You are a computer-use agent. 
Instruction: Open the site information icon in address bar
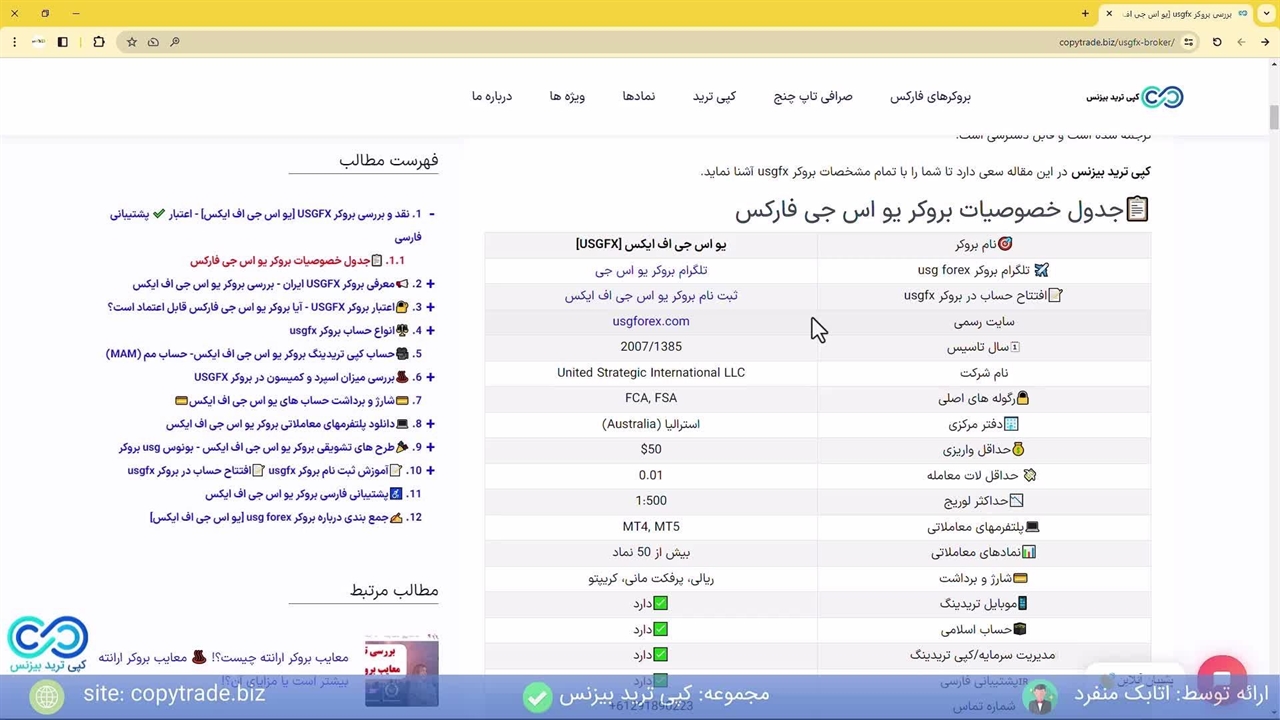click(1188, 42)
